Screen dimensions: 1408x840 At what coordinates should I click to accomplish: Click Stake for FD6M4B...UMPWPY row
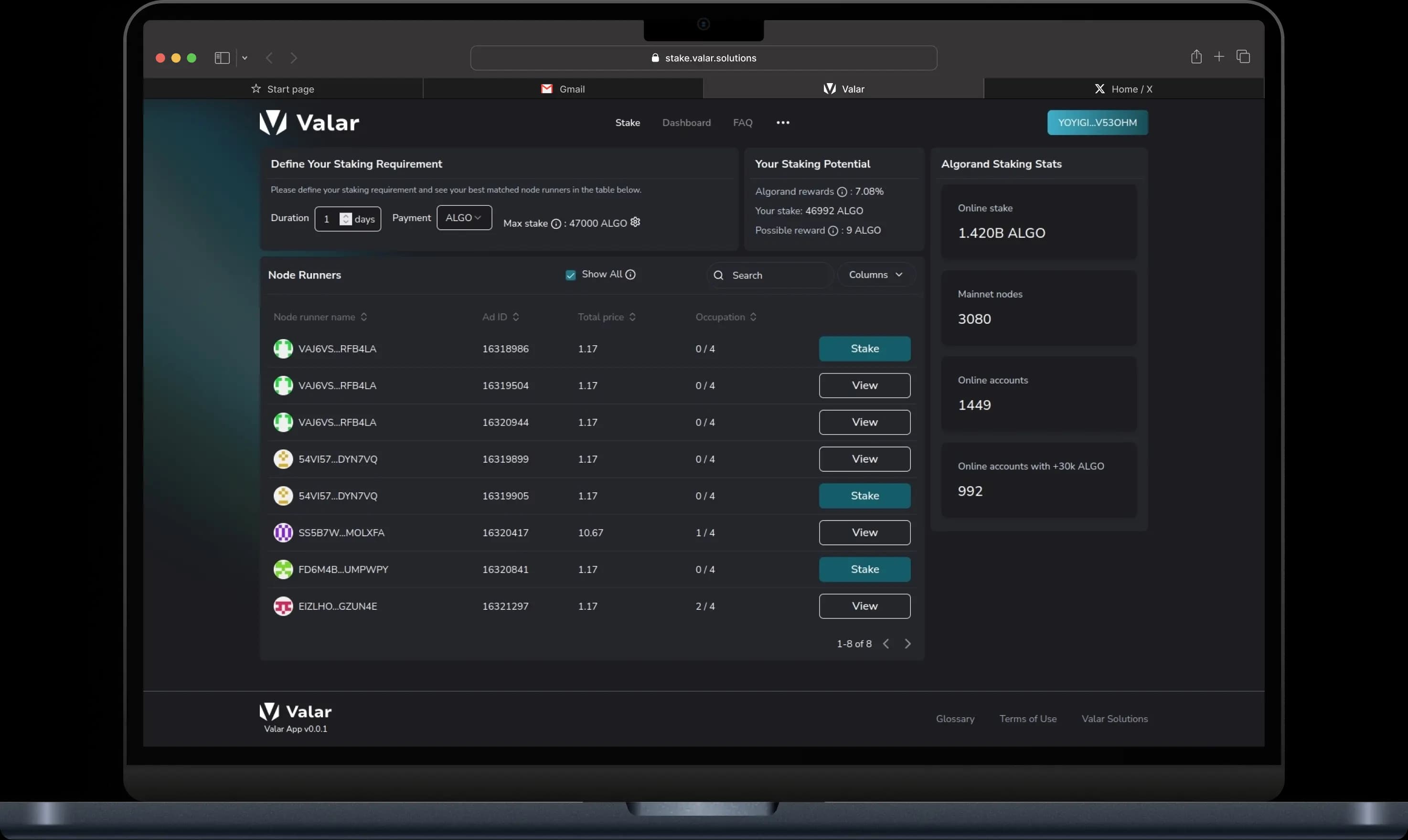[864, 569]
